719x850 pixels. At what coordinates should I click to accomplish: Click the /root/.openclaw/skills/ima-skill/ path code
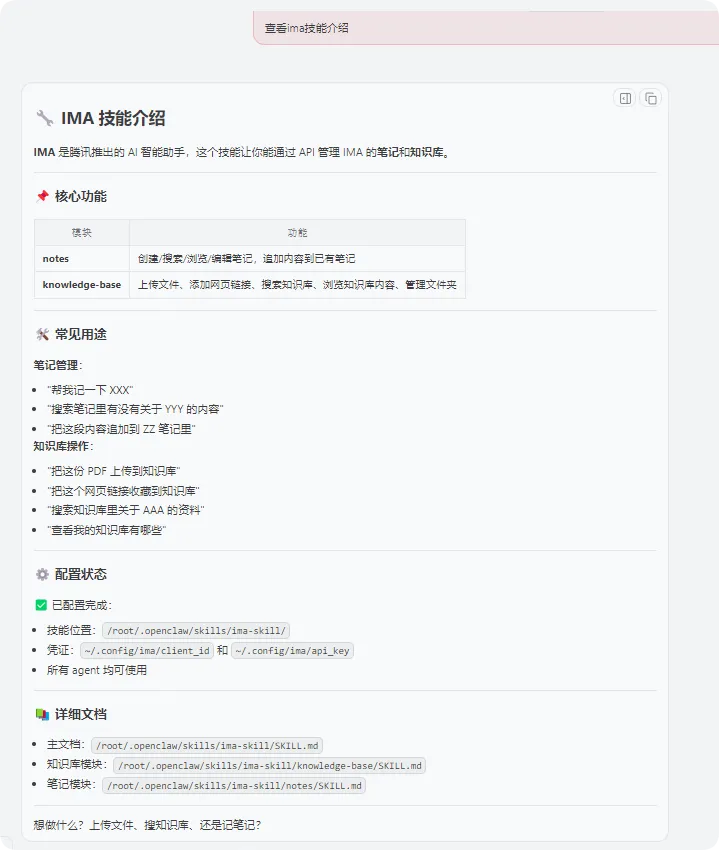point(196,630)
